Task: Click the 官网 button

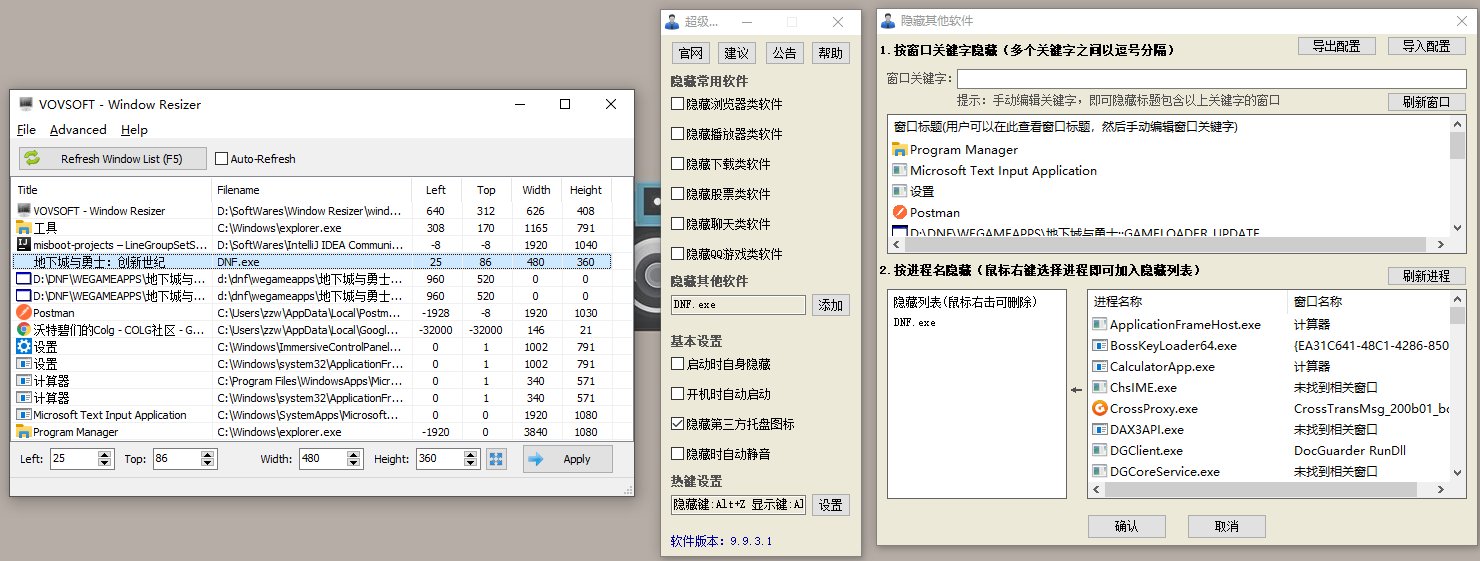Action: pos(691,53)
